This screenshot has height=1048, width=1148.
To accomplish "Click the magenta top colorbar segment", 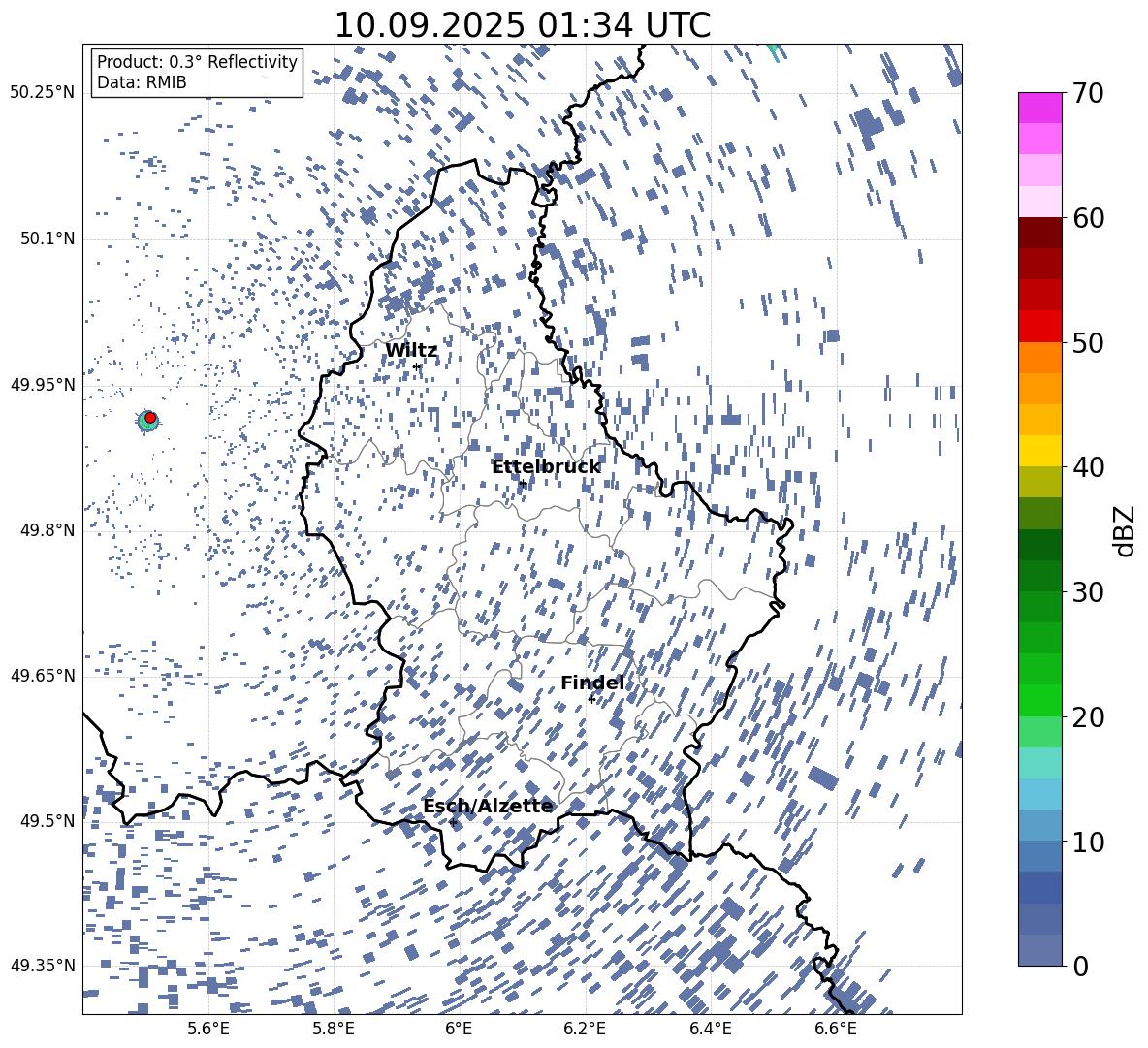I will [1039, 109].
